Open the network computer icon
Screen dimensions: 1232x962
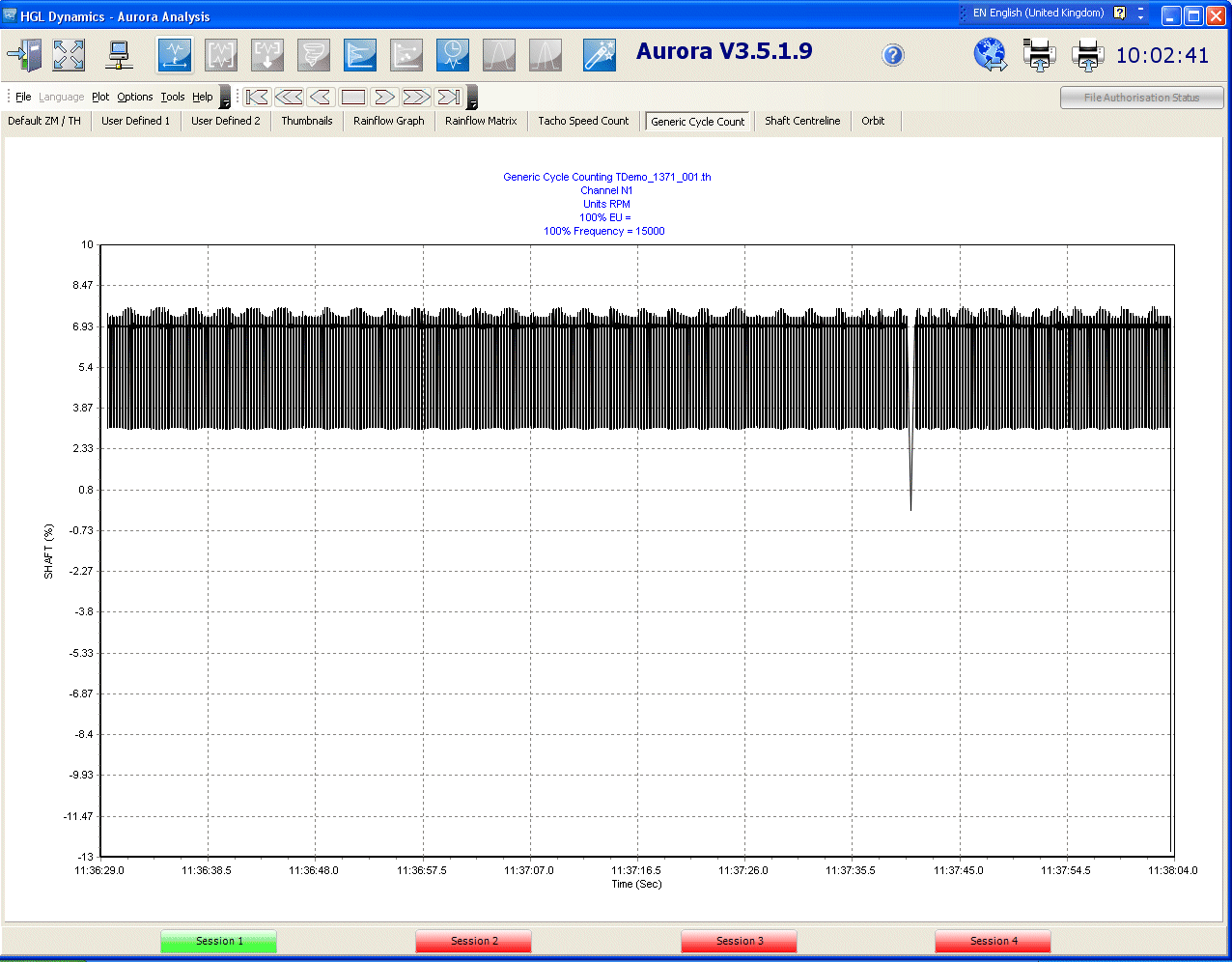tap(119, 55)
